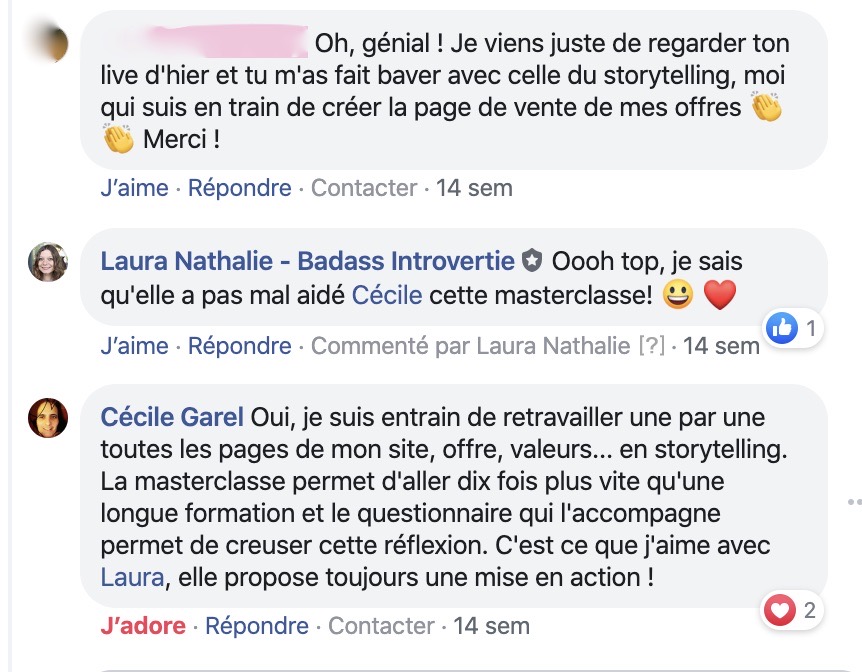This screenshot has width=862, height=672.
Task: Toggle J'aime on the first comment
Action: [x=134, y=187]
